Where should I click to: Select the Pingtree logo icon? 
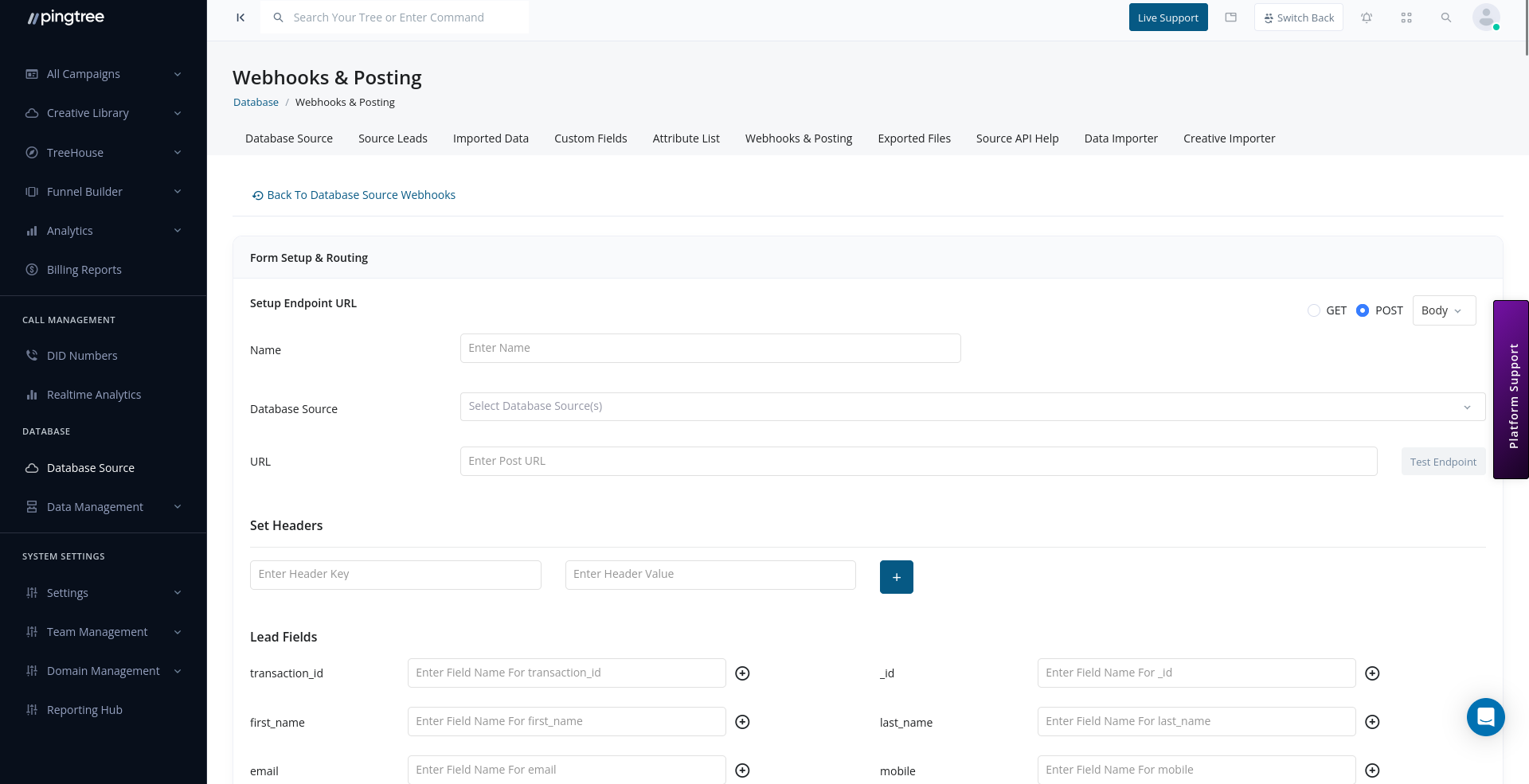tap(33, 17)
